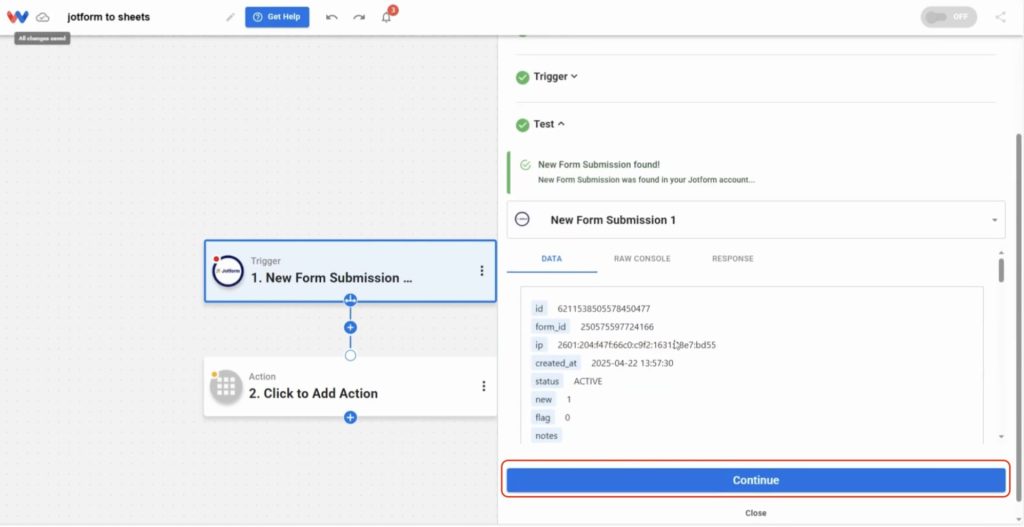Click the ip key label
The image size is (1024, 527).
click(x=539, y=345)
